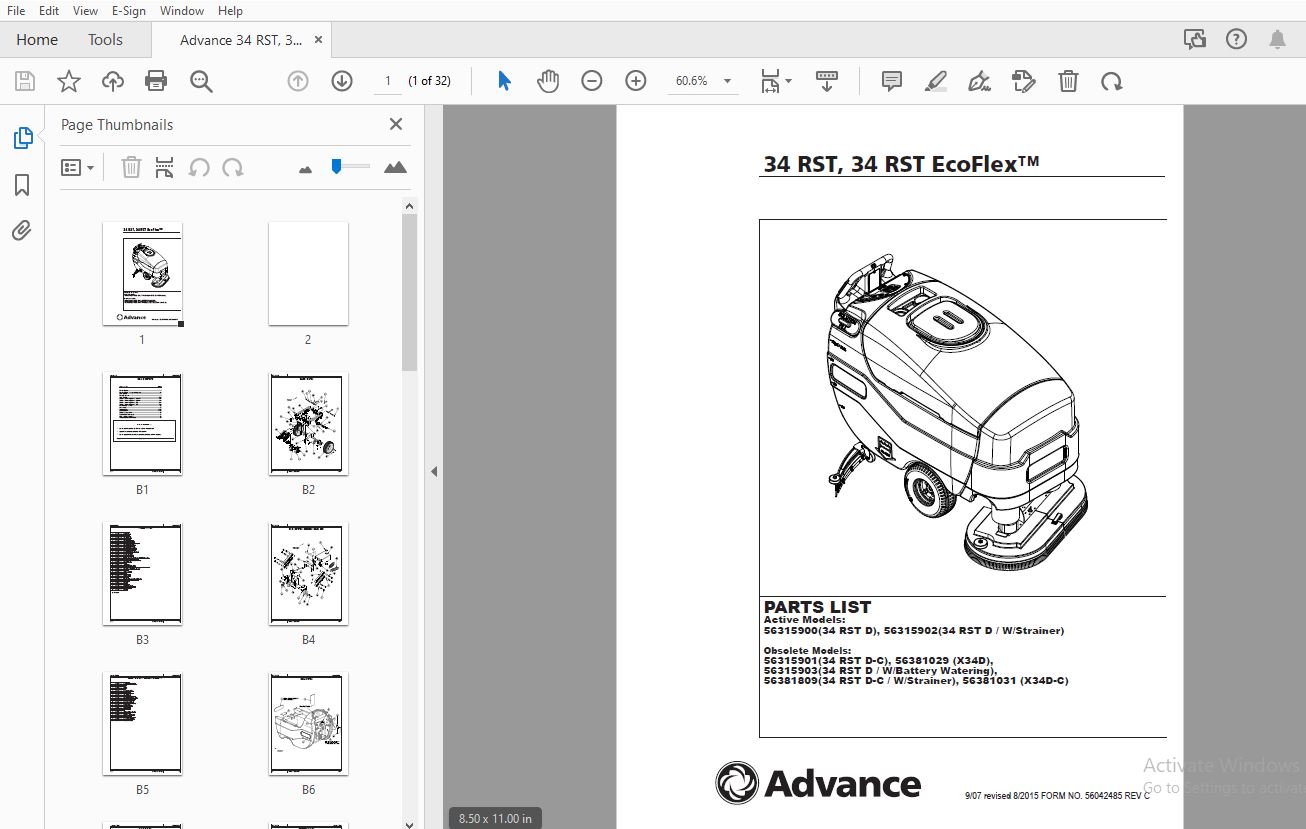Open the File menu
This screenshot has height=829, width=1306.
16,10
